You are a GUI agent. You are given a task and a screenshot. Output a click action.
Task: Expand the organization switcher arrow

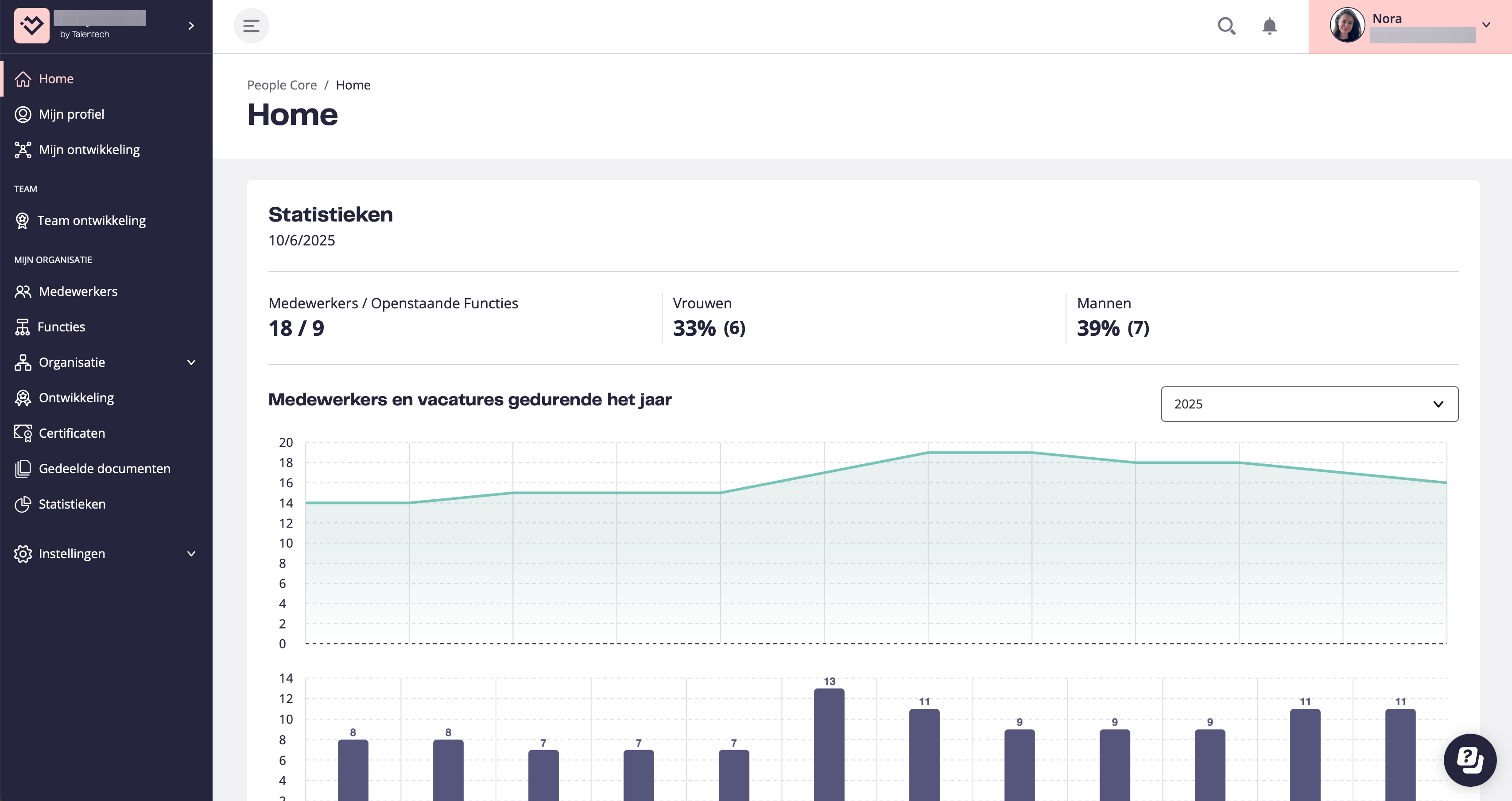pyautogui.click(x=191, y=26)
